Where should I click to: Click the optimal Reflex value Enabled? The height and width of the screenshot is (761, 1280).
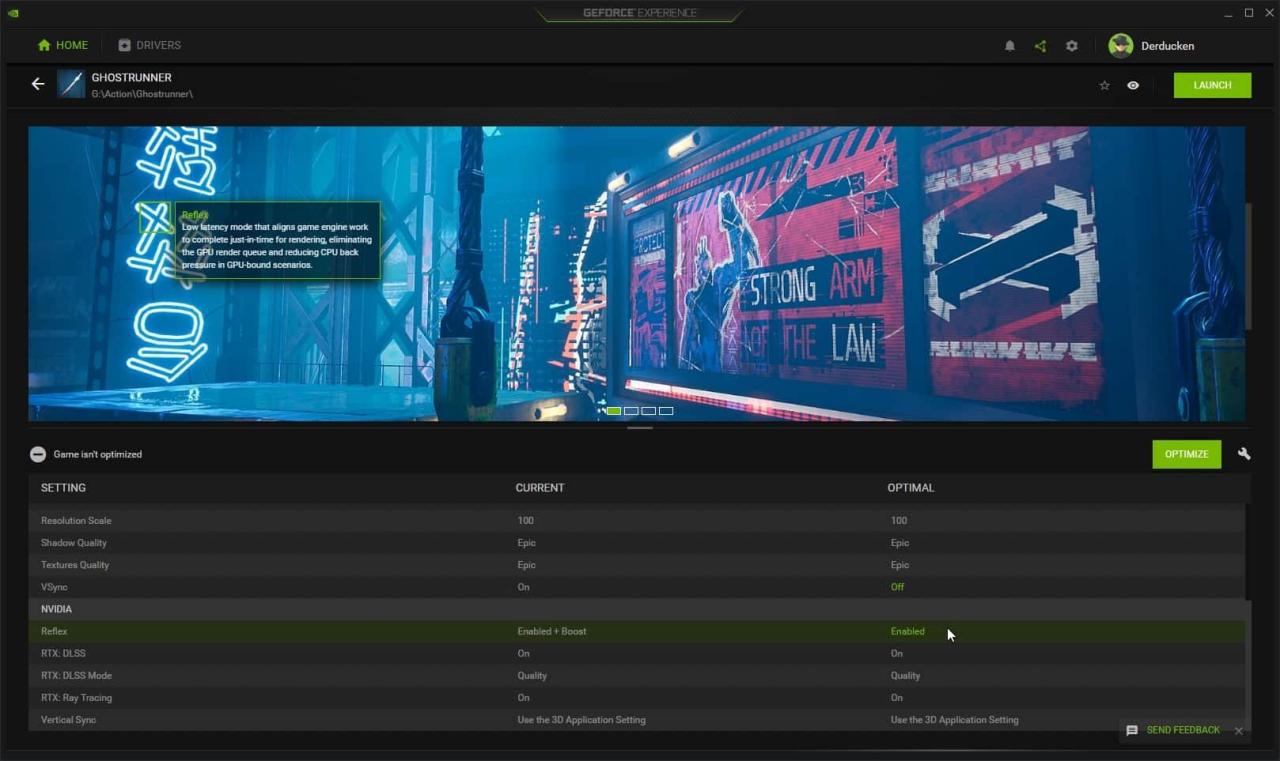[908, 631]
